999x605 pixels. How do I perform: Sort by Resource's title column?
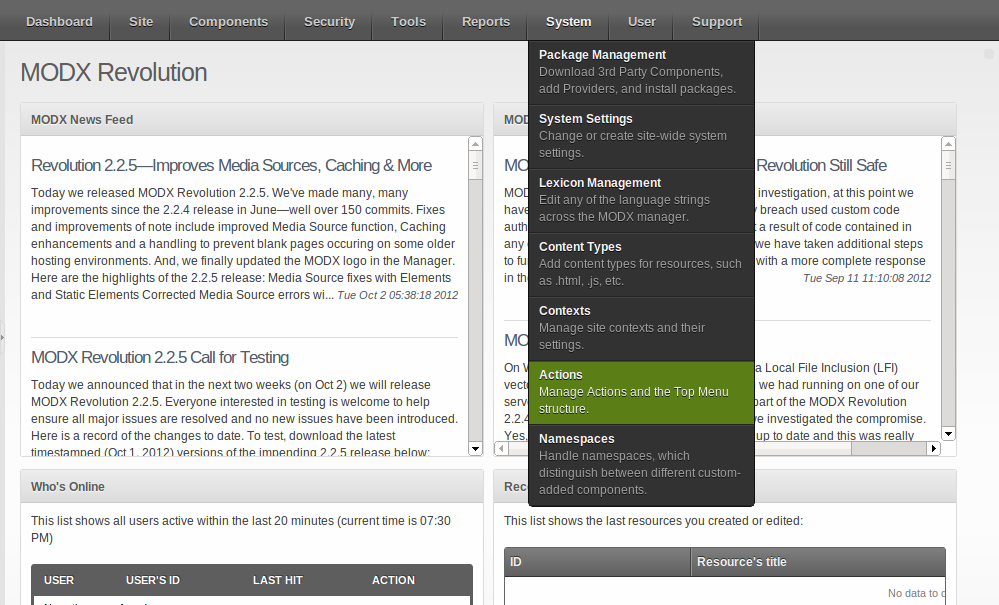tap(818, 562)
